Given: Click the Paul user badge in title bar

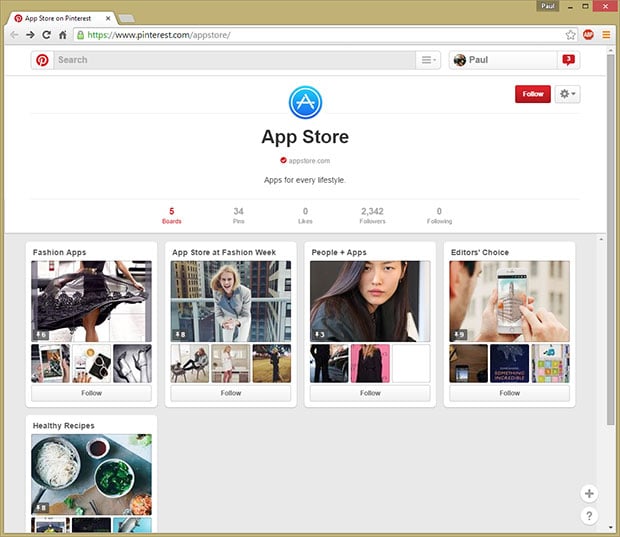Looking at the screenshot, I should (x=548, y=6).
